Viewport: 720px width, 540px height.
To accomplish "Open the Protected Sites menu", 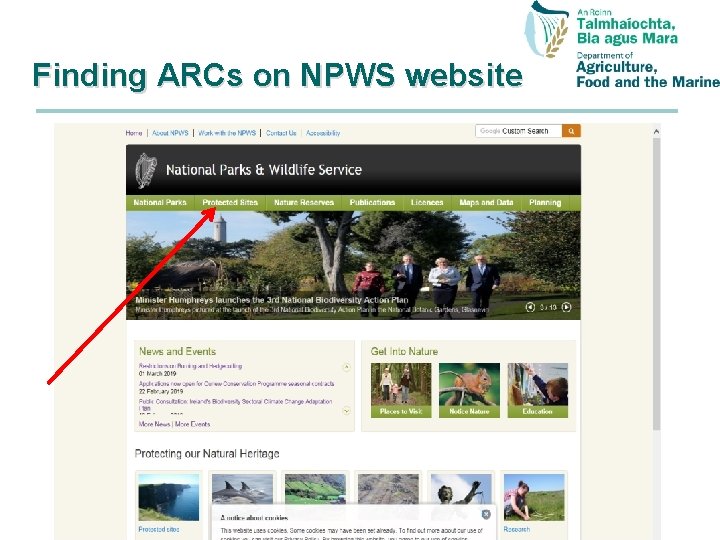I will tap(230, 202).
